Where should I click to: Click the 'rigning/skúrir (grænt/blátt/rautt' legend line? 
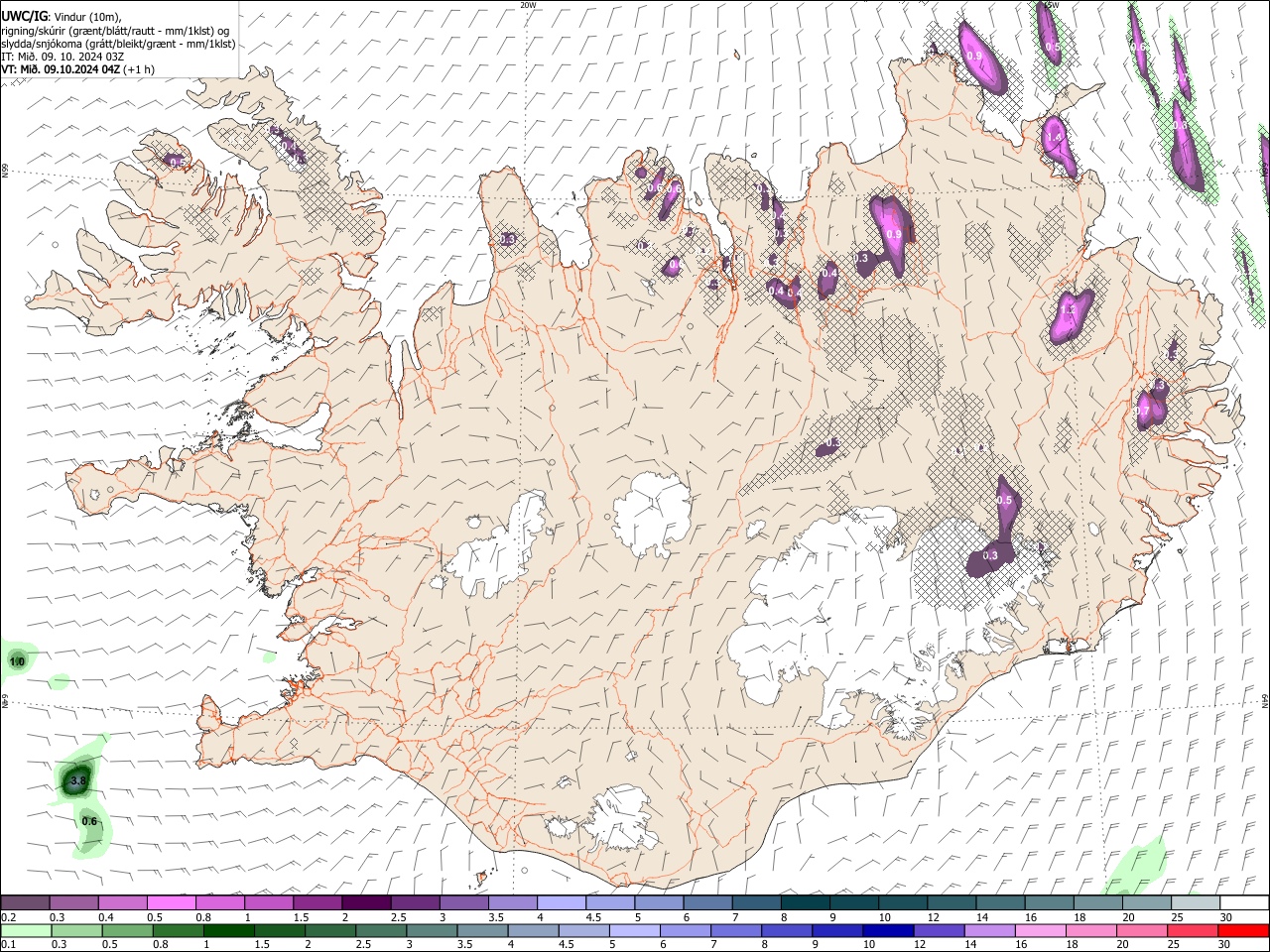(115, 30)
